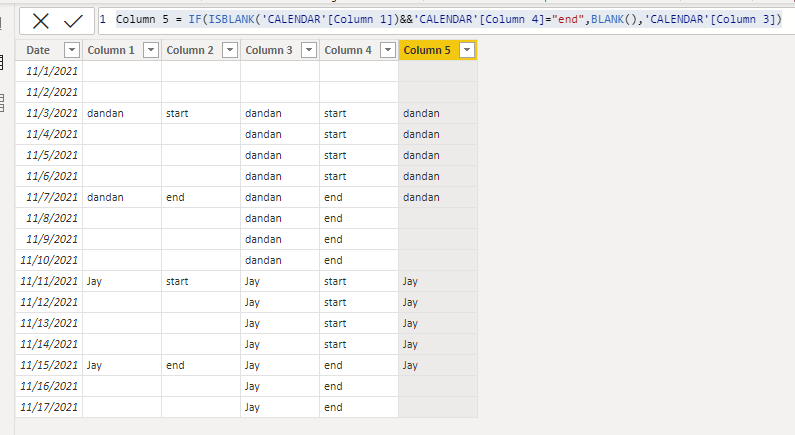Click the date cell 11/10/2021
This screenshot has width=795, height=435.
coord(49,260)
